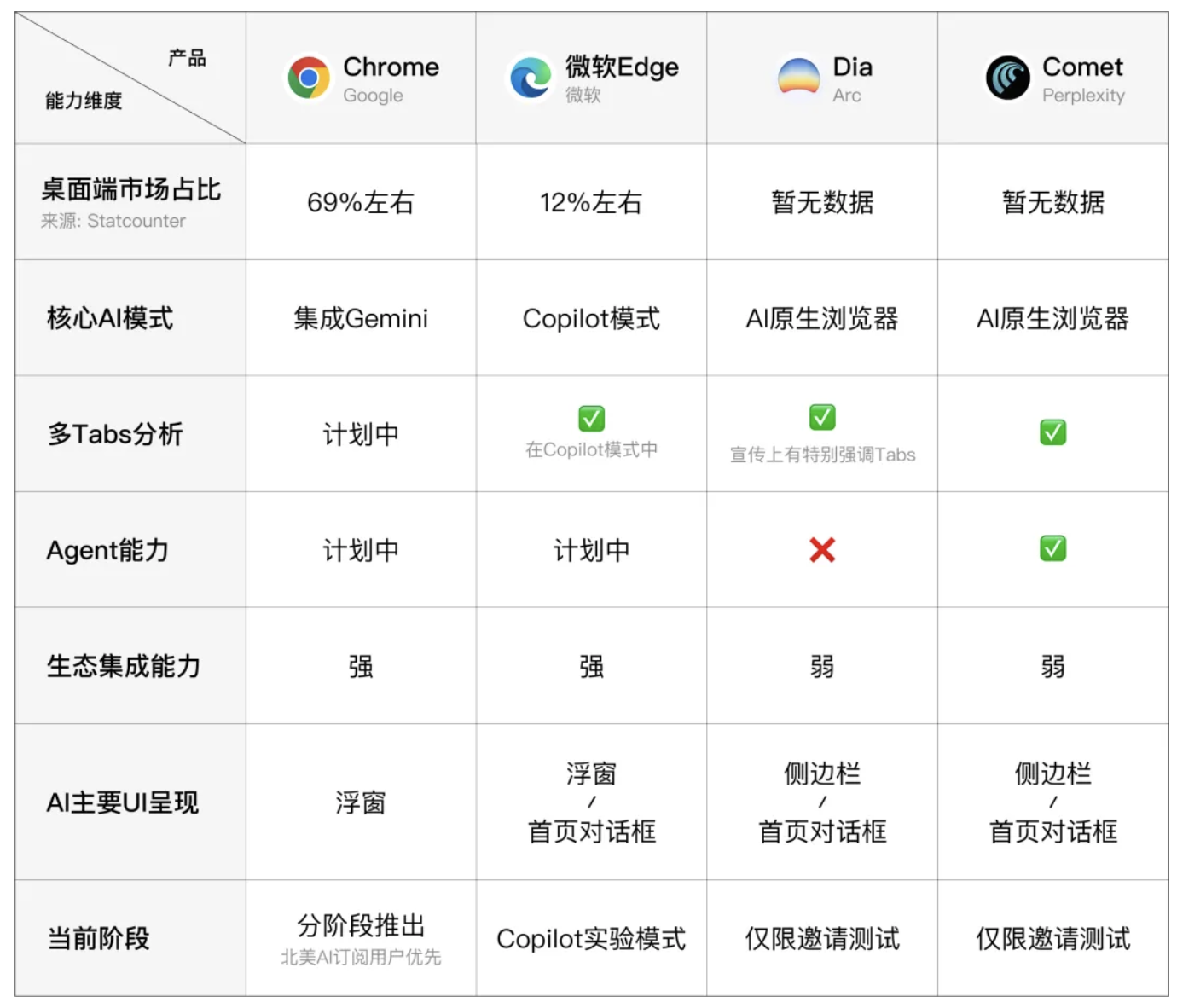Viewport: 1177px width, 1008px height.
Task: Click the 69%左右 market share cell
Action: click(361, 202)
